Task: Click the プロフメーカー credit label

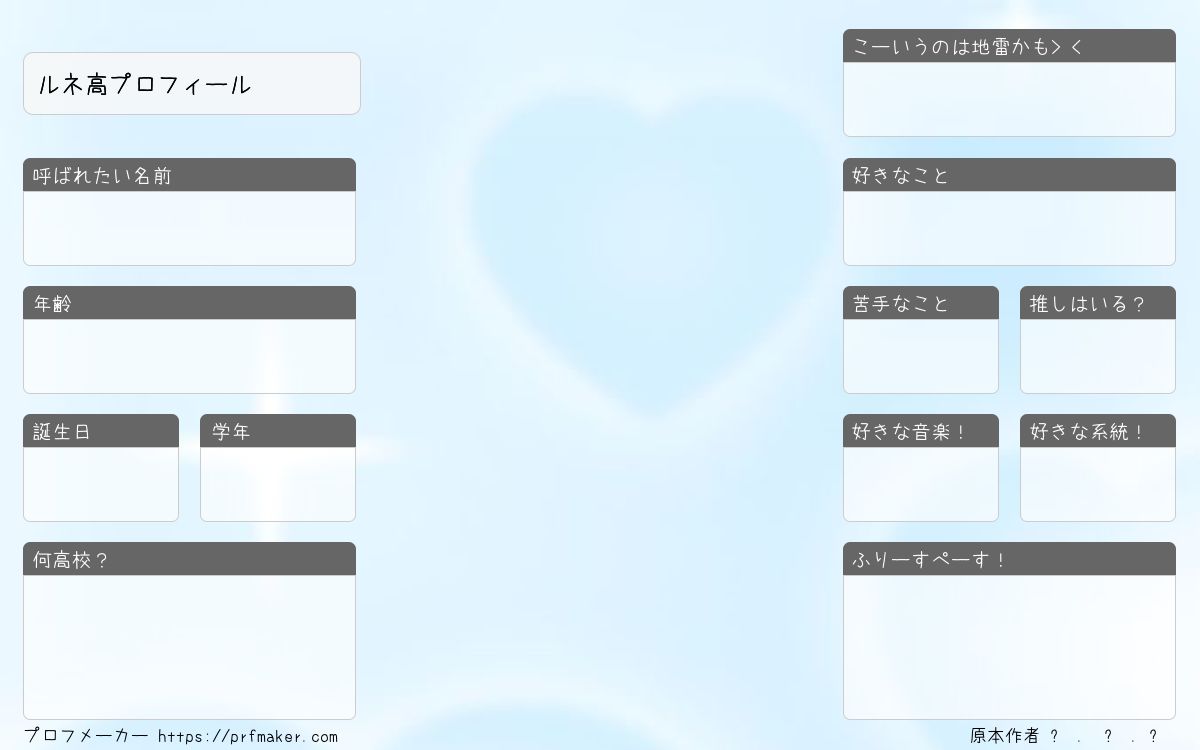Action: [x=86, y=736]
